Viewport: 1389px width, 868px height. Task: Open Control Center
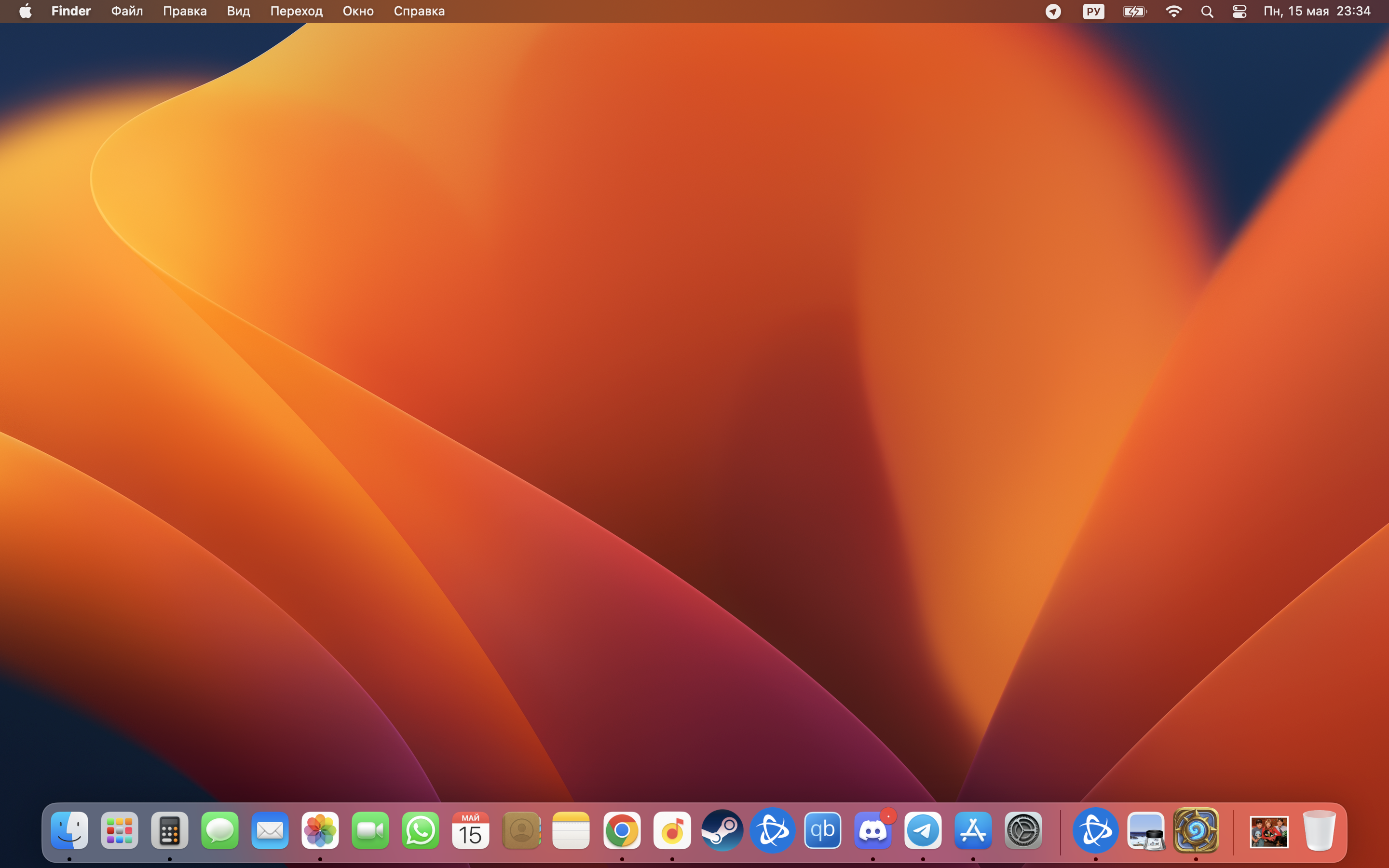[x=1239, y=12]
